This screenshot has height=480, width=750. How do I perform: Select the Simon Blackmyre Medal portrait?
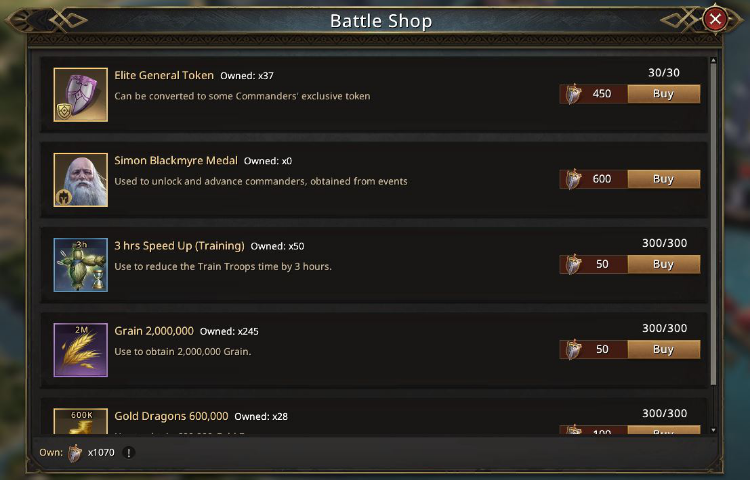tap(80, 180)
